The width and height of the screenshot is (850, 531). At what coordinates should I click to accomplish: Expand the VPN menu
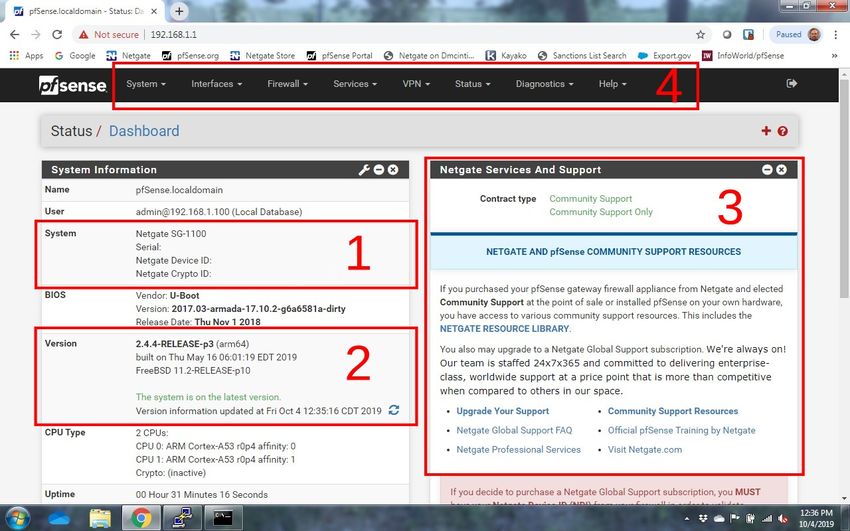(x=416, y=84)
